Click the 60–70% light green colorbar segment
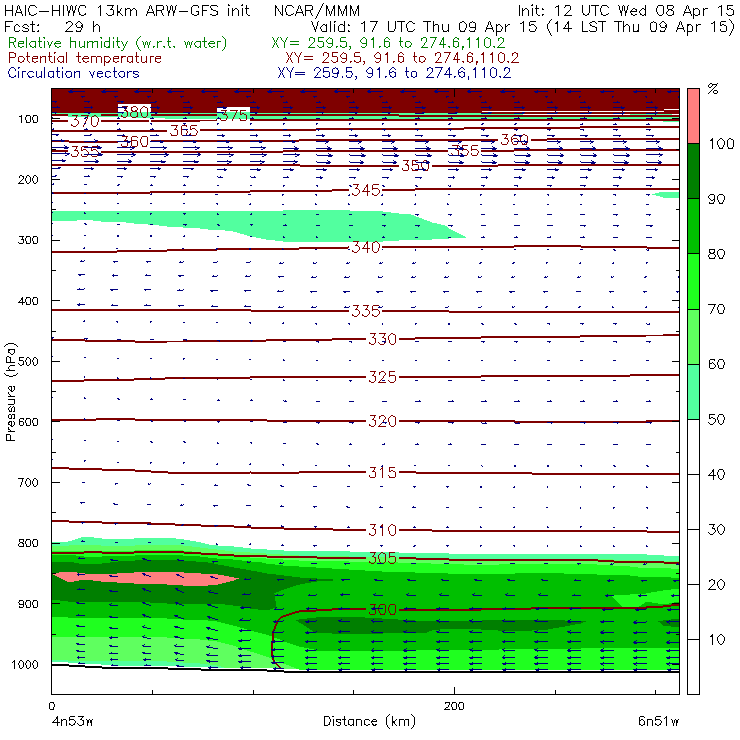The width and height of the screenshot is (740, 740). tap(693, 336)
